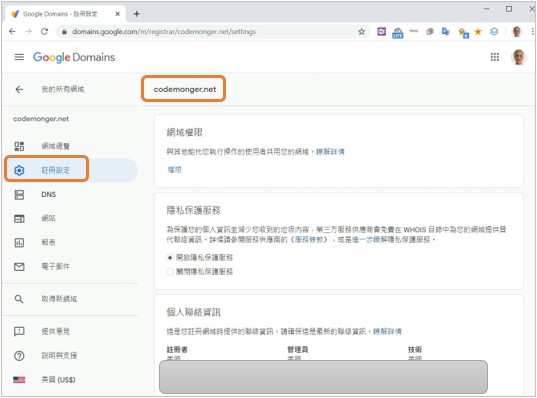Click browser back arrow
Screen dimensions: 537x398
tap(12, 32)
